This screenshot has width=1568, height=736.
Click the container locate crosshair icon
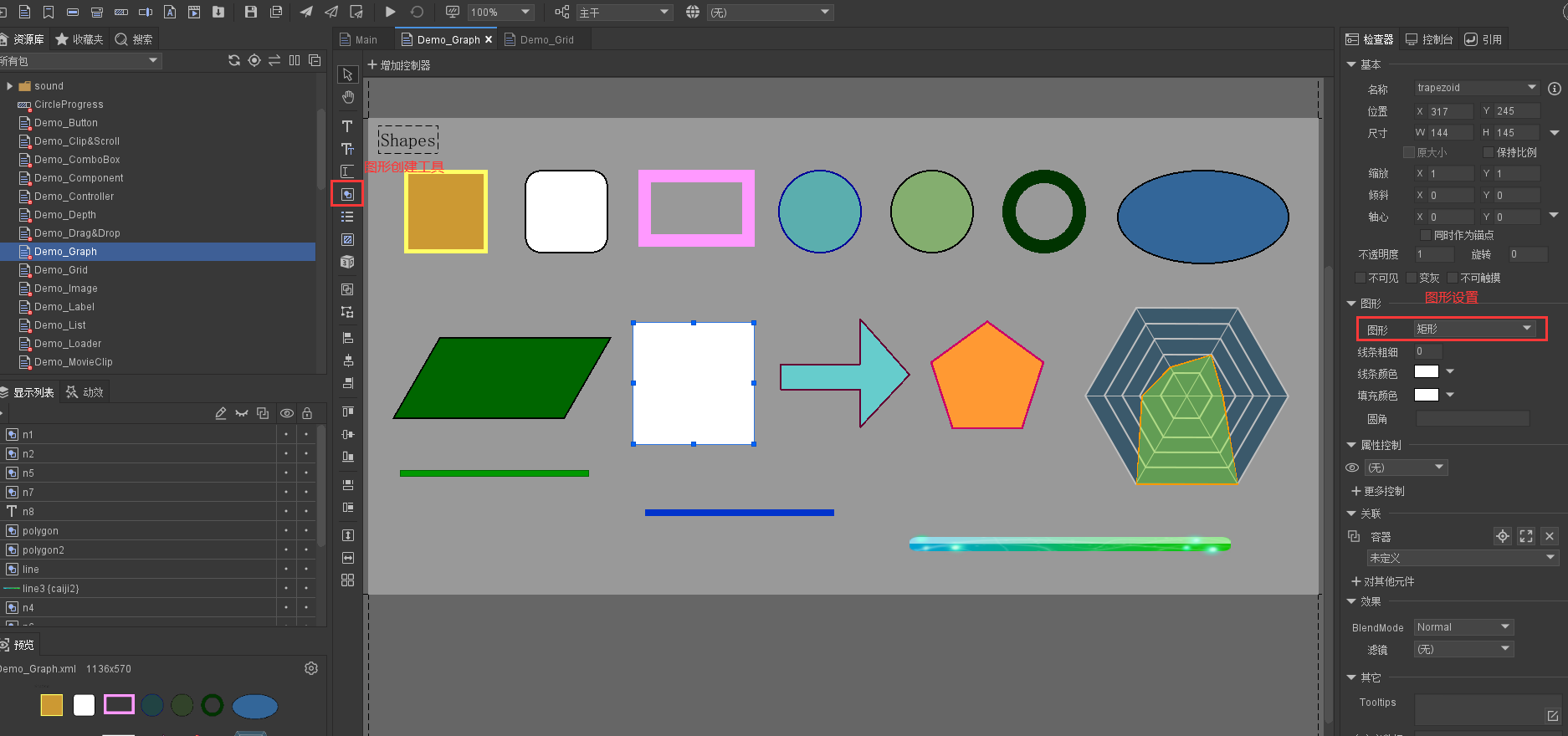(1503, 536)
